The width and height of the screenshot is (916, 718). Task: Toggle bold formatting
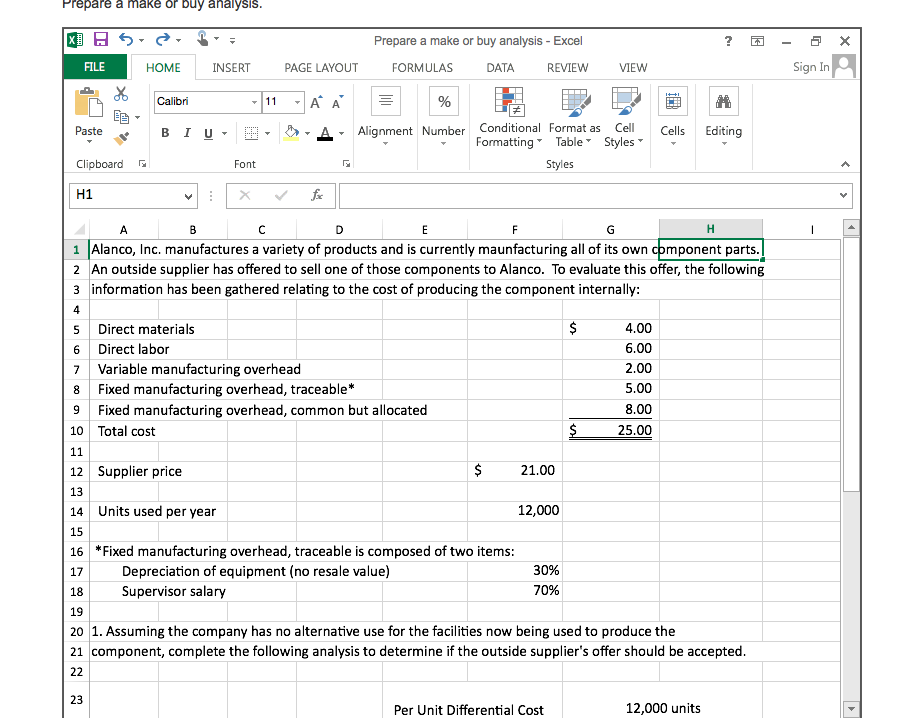coord(164,132)
